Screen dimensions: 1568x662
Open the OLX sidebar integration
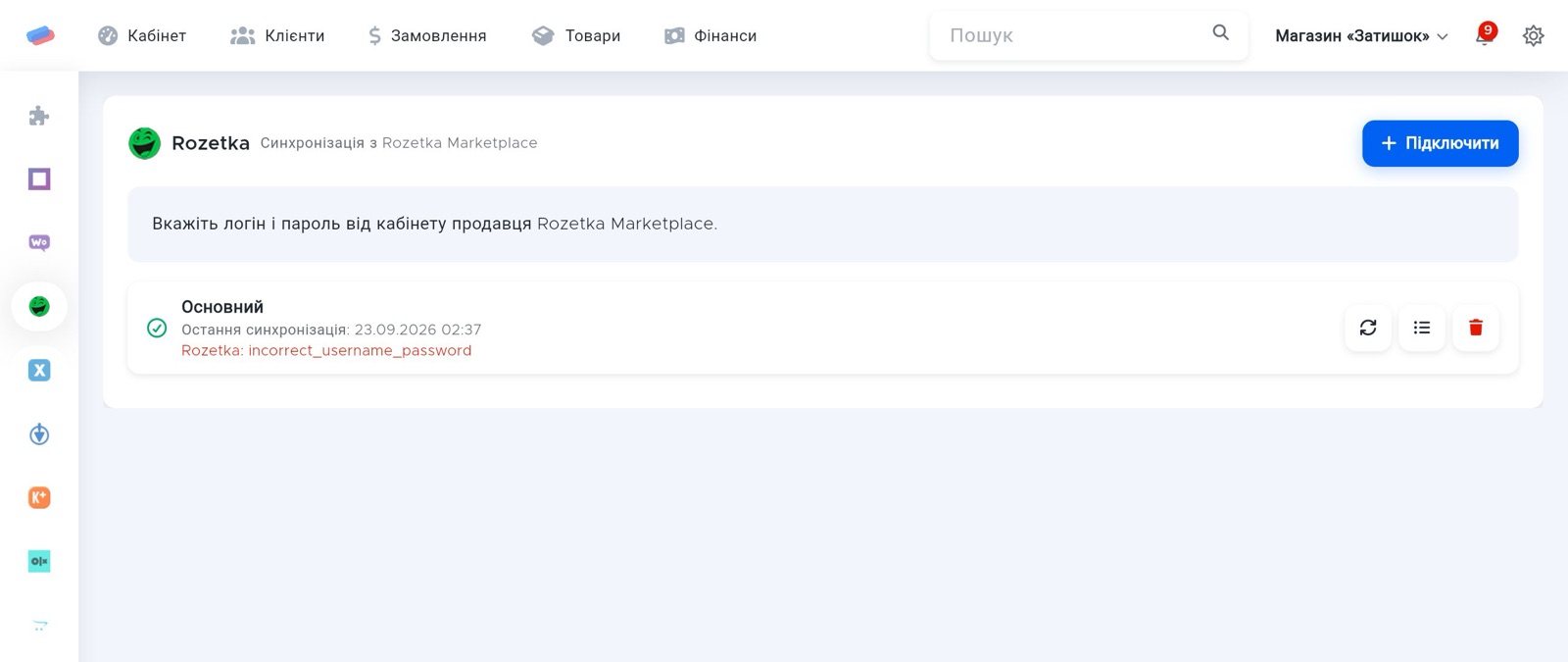coord(39,561)
